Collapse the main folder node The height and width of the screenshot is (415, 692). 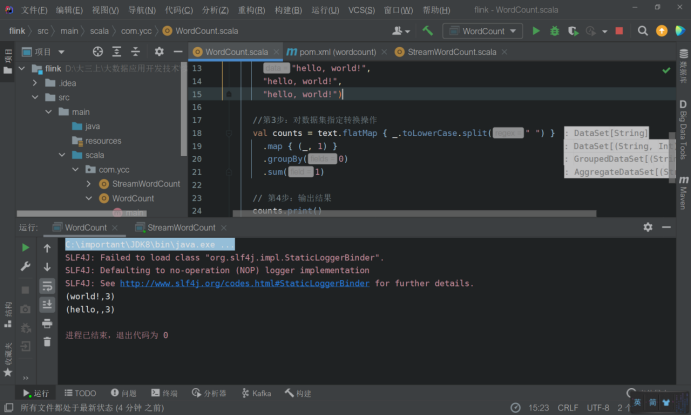click(49, 112)
